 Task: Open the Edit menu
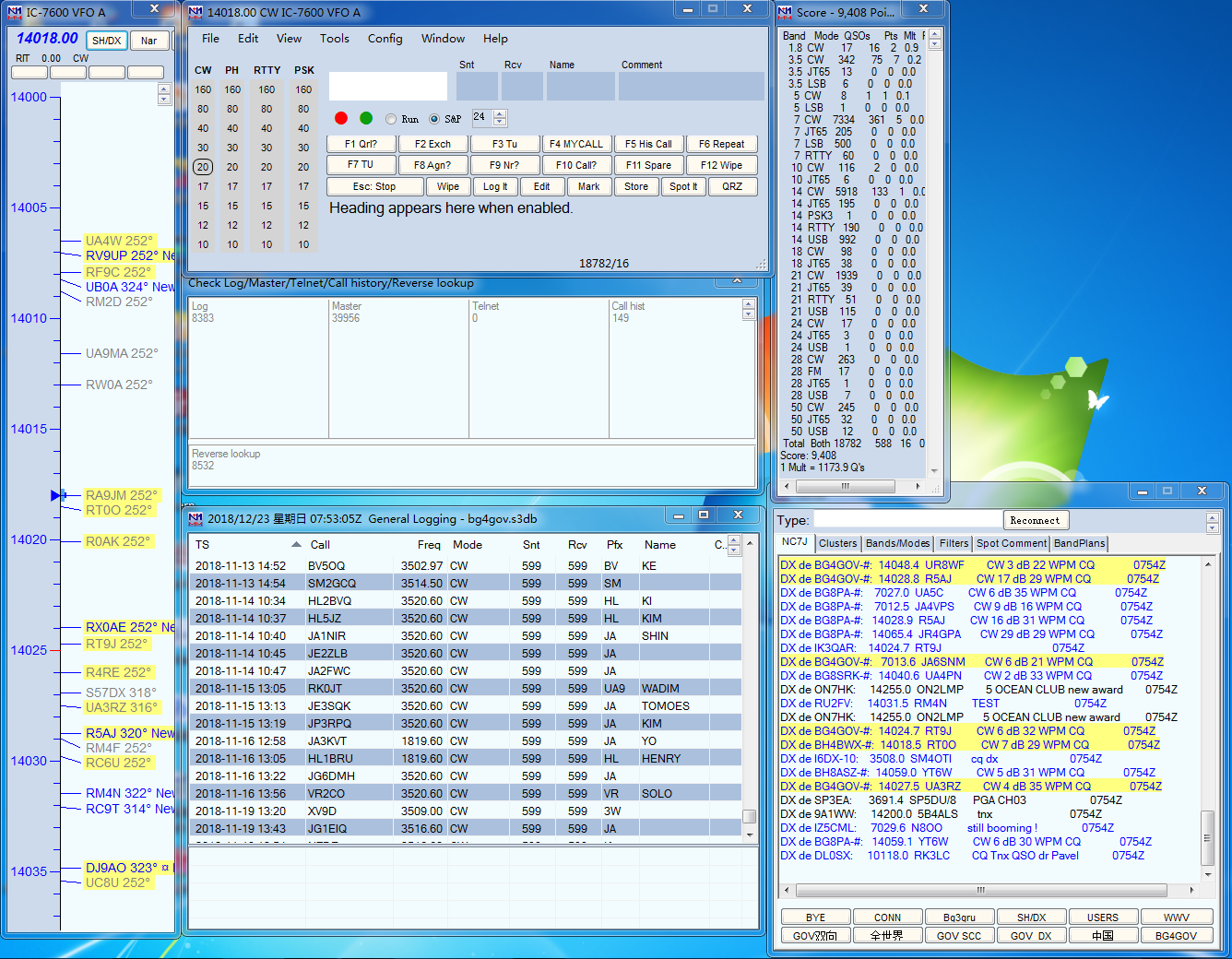248,39
